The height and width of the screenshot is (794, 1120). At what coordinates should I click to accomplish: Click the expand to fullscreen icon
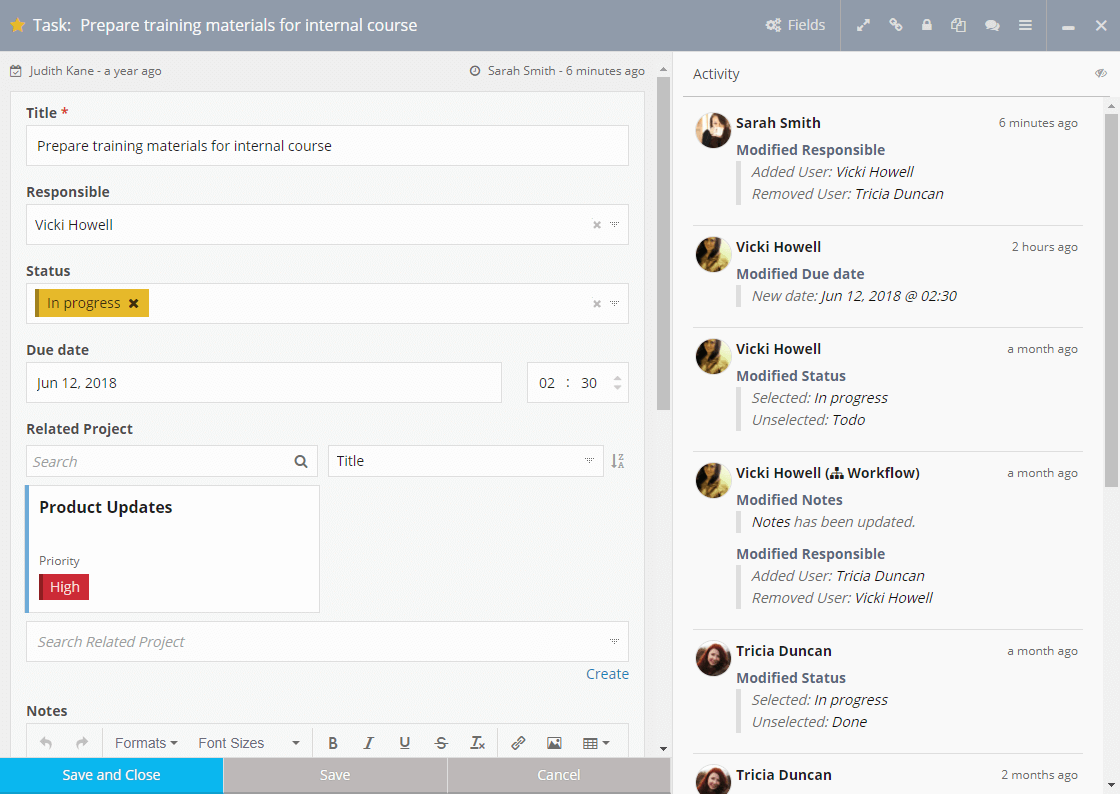[864, 25]
